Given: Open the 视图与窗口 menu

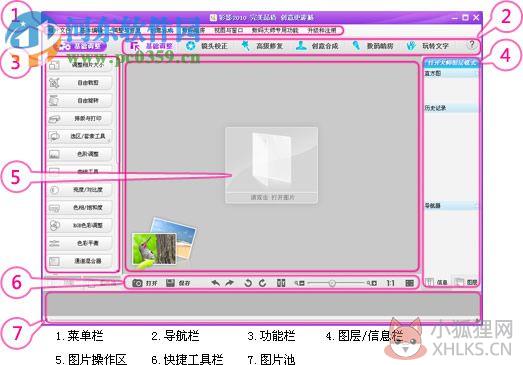Looking at the screenshot, I should pyautogui.click(x=229, y=30).
